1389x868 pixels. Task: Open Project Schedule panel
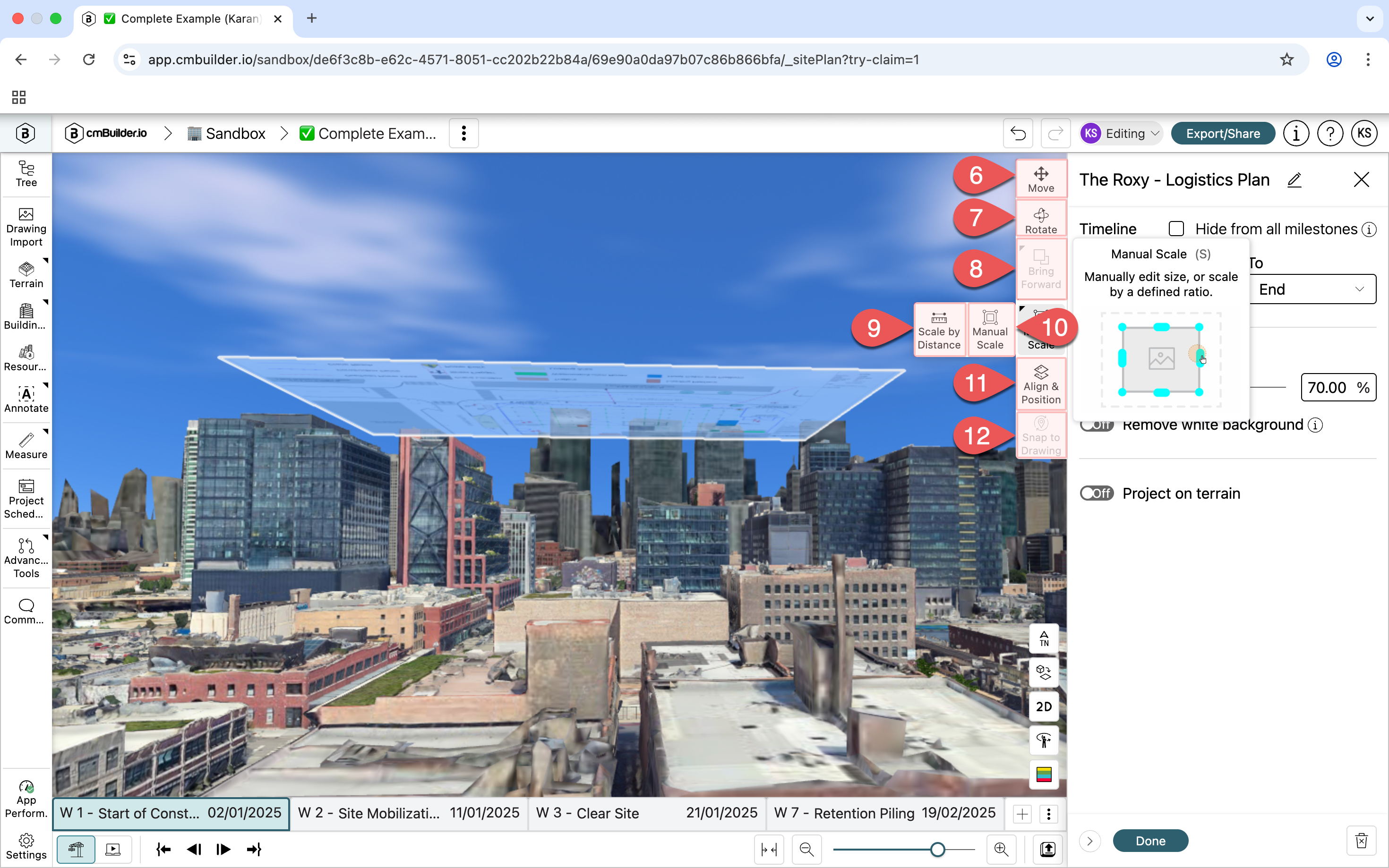point(26,499)
